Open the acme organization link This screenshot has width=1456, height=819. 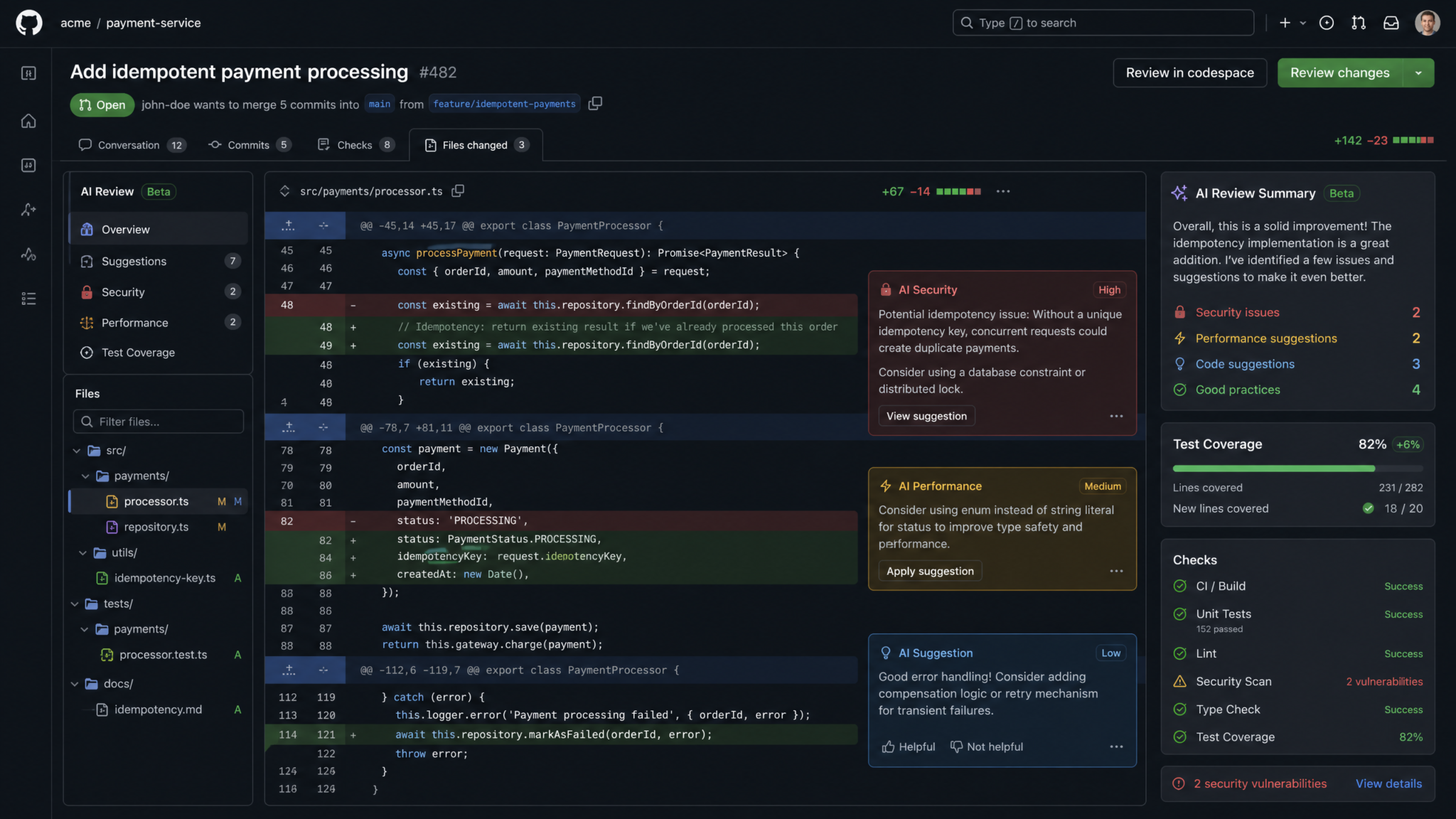75,23
